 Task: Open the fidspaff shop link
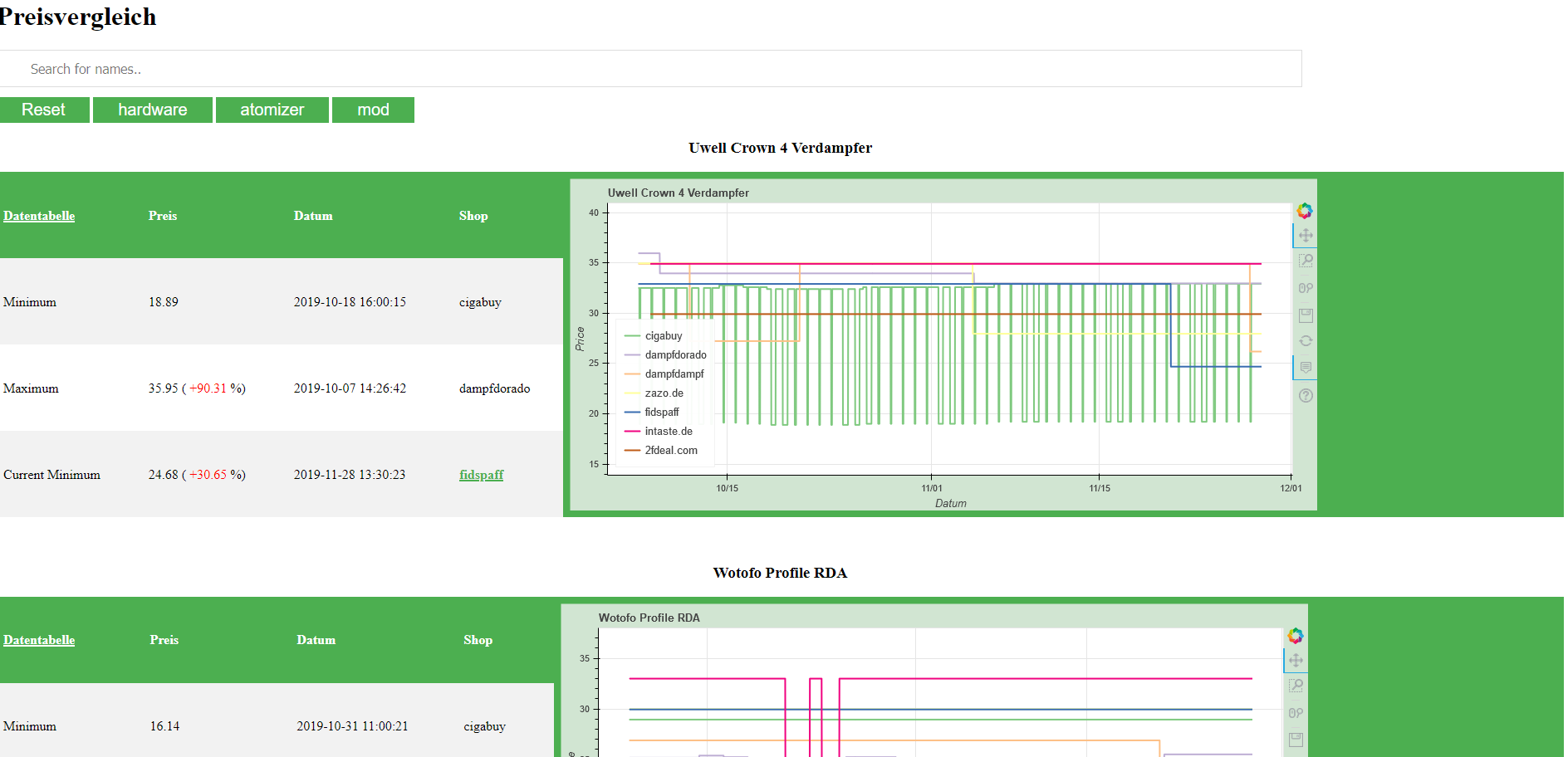[x=481, y=475]
